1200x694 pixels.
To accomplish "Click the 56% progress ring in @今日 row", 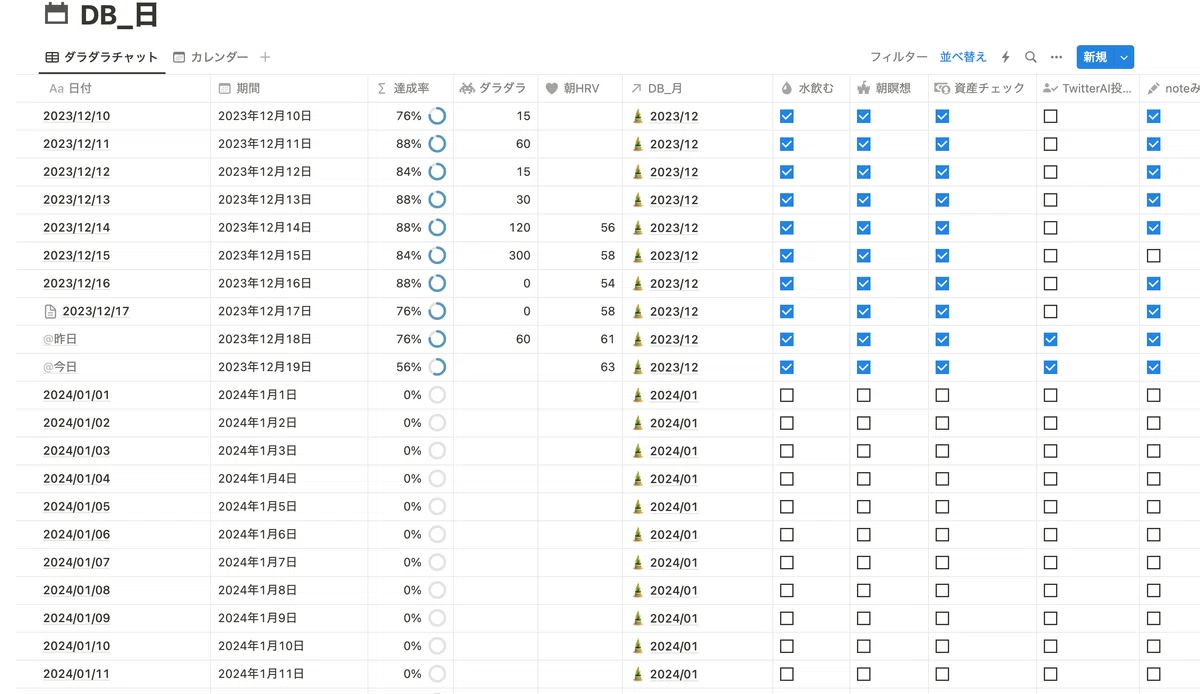I will coord(437,367).
